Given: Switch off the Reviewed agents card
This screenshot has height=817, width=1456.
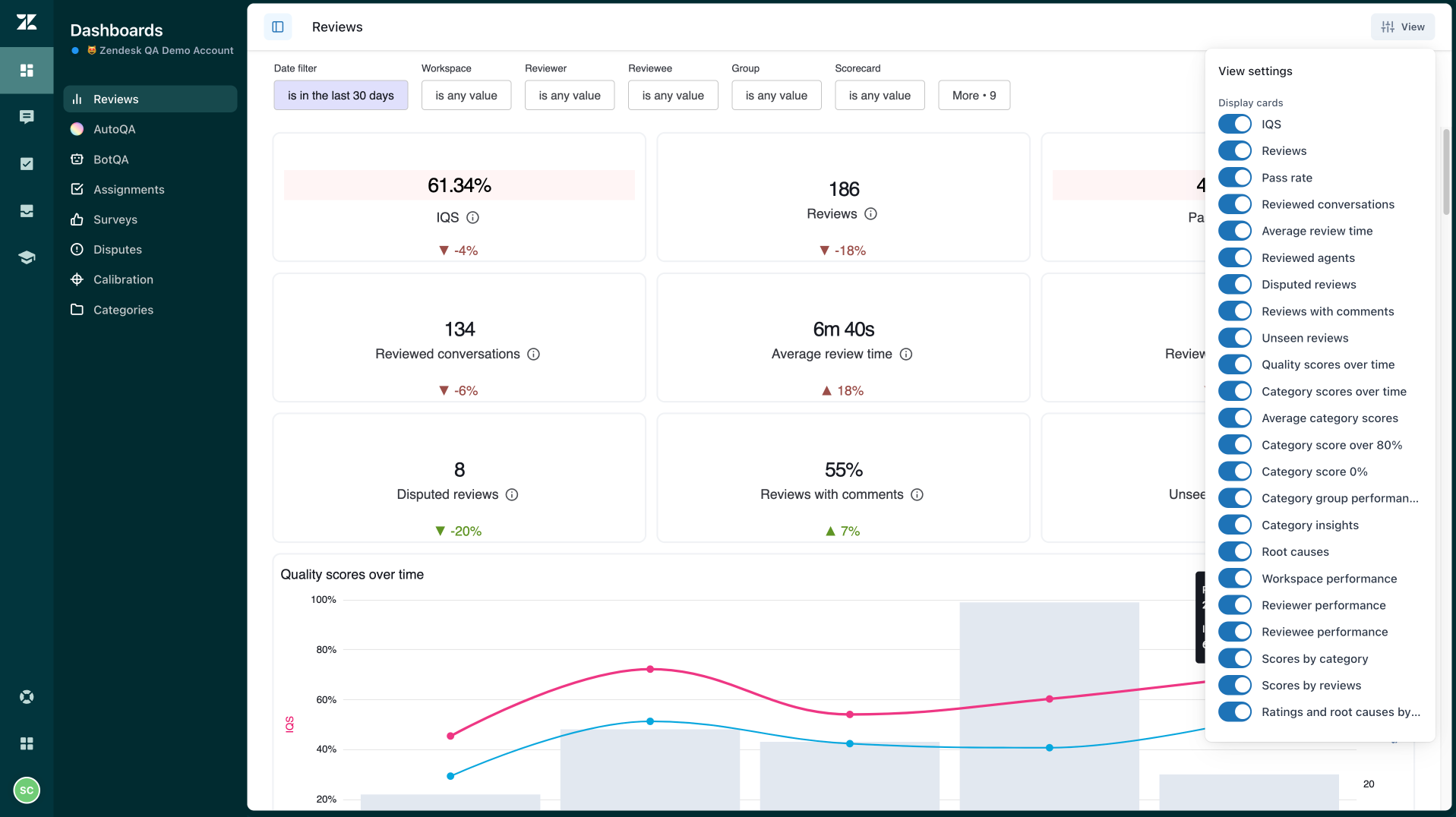Looking at the screenshot, I should [x=1235, y=257].
